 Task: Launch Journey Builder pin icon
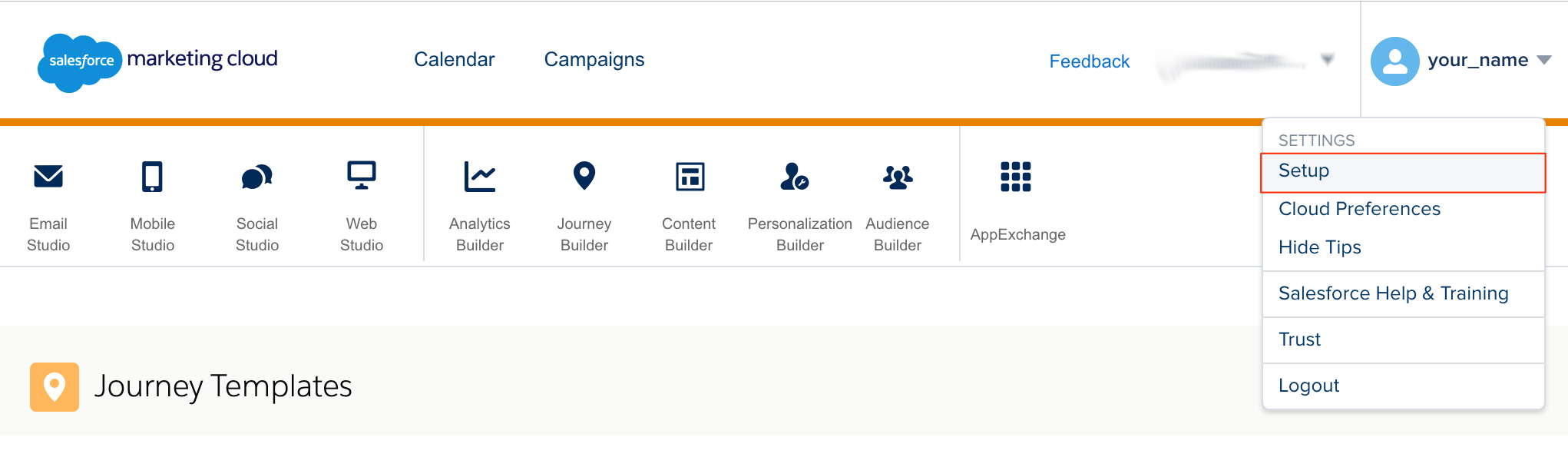click(x=584, y=176)
